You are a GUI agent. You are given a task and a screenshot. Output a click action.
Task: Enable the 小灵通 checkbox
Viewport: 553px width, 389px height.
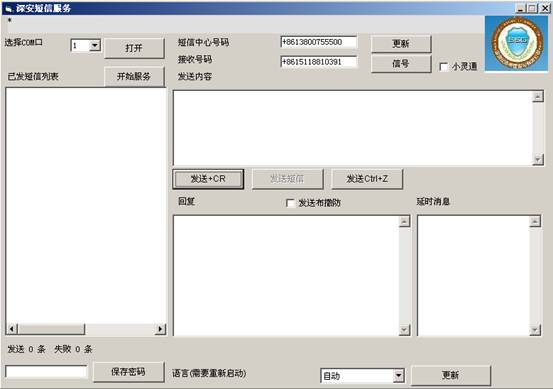click(444, 66)
